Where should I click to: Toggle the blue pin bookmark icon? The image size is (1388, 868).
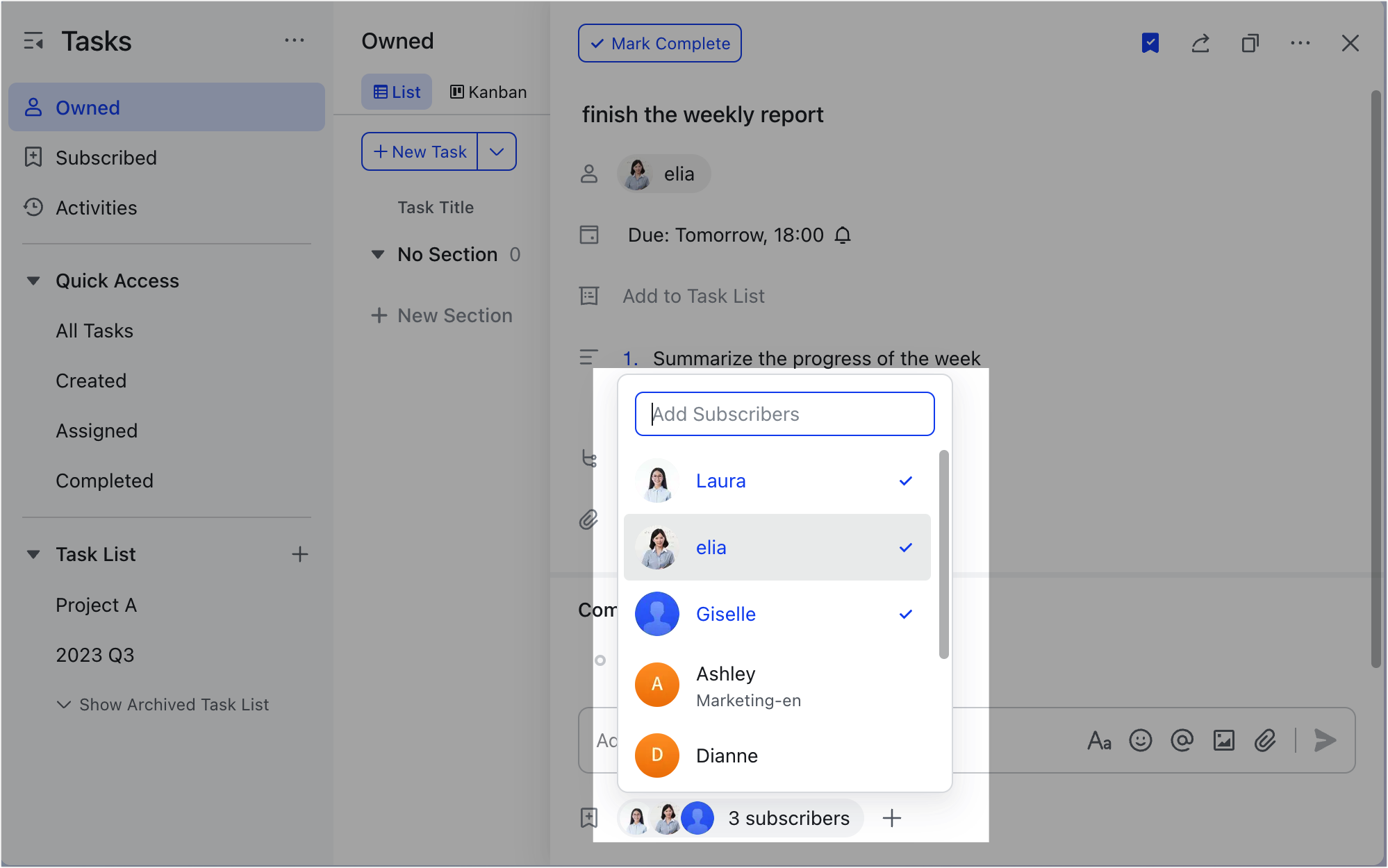1150,43
